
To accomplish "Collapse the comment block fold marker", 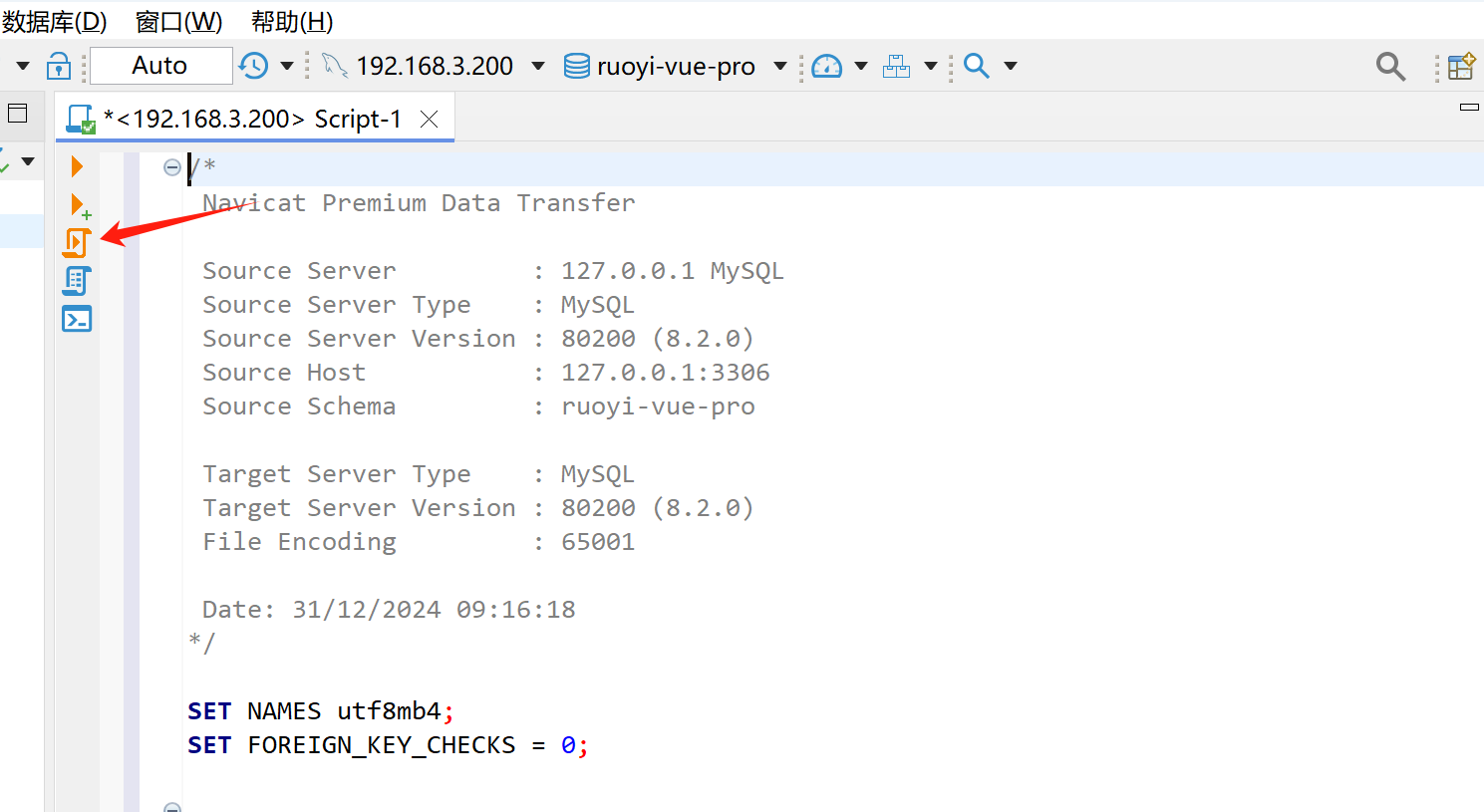I will [x=171, y=167].
